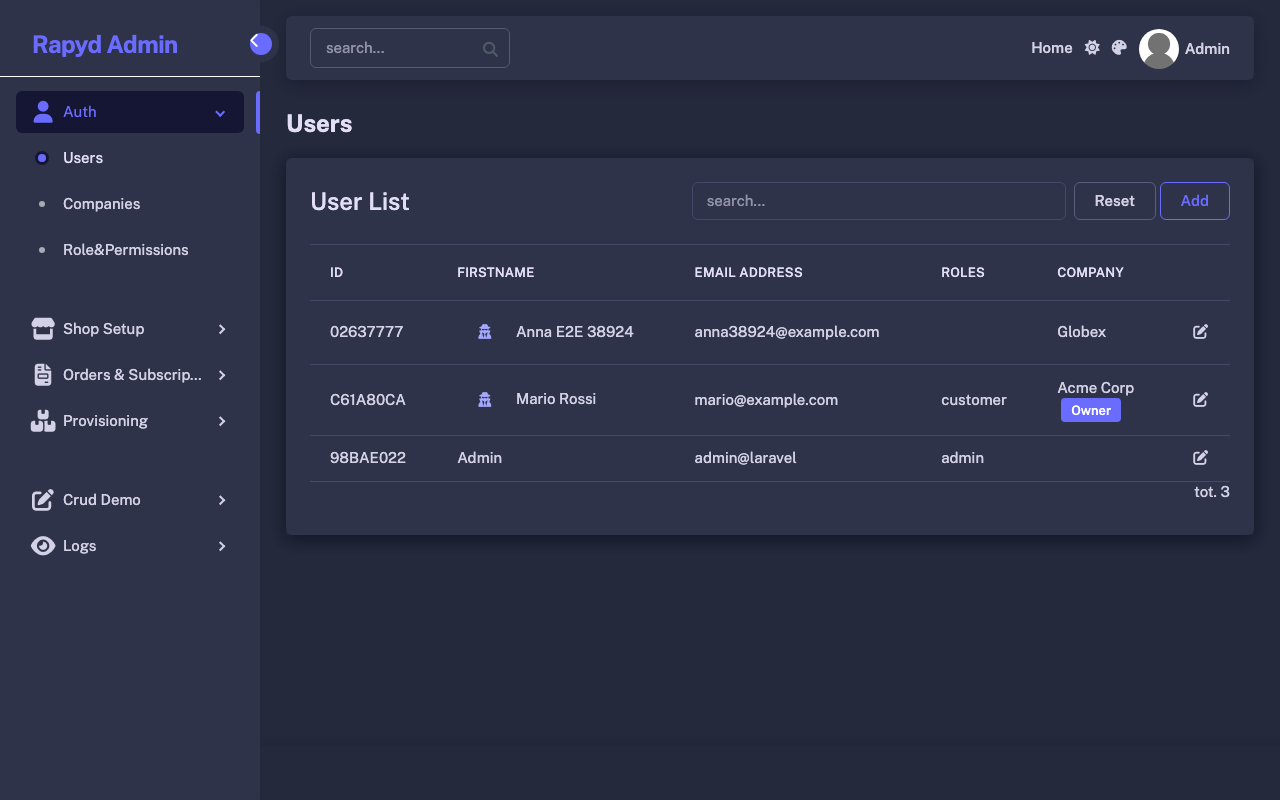The height and width of the screenshot is (800, 1280).
Task: Open the Users submenu item
Action: 130,158
